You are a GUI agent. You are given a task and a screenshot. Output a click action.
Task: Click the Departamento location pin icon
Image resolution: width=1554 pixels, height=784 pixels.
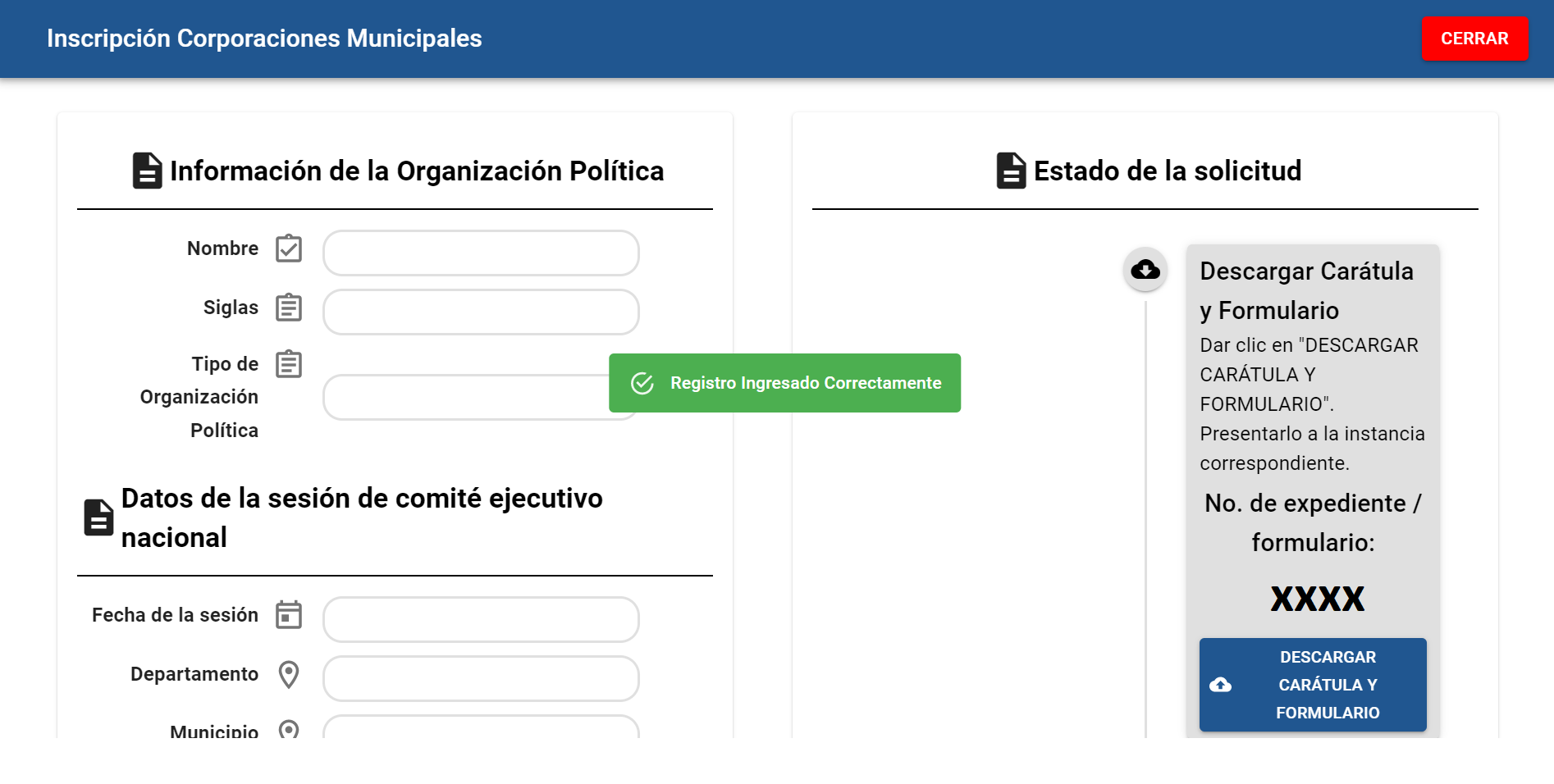click(289, 674)
